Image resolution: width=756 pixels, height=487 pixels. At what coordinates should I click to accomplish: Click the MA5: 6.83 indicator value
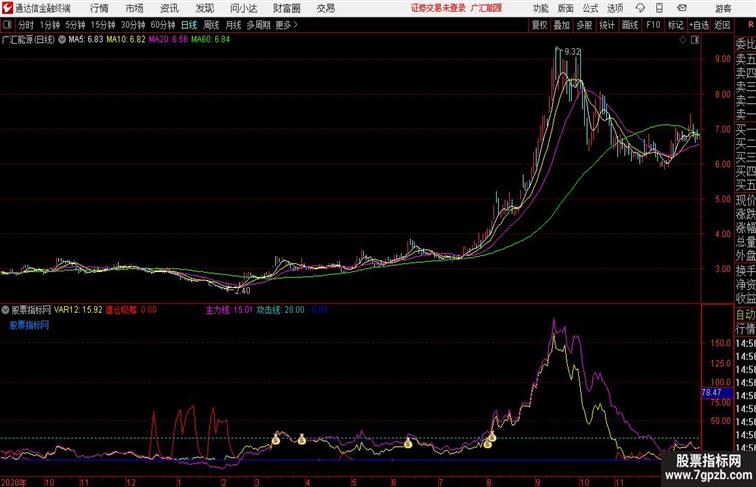pos(86,40)
